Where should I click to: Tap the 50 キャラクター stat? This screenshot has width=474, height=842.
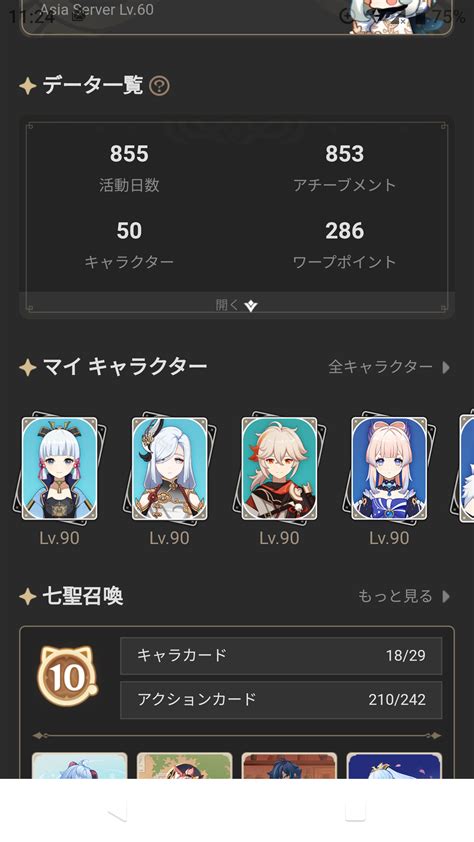(x=129, y=245)
